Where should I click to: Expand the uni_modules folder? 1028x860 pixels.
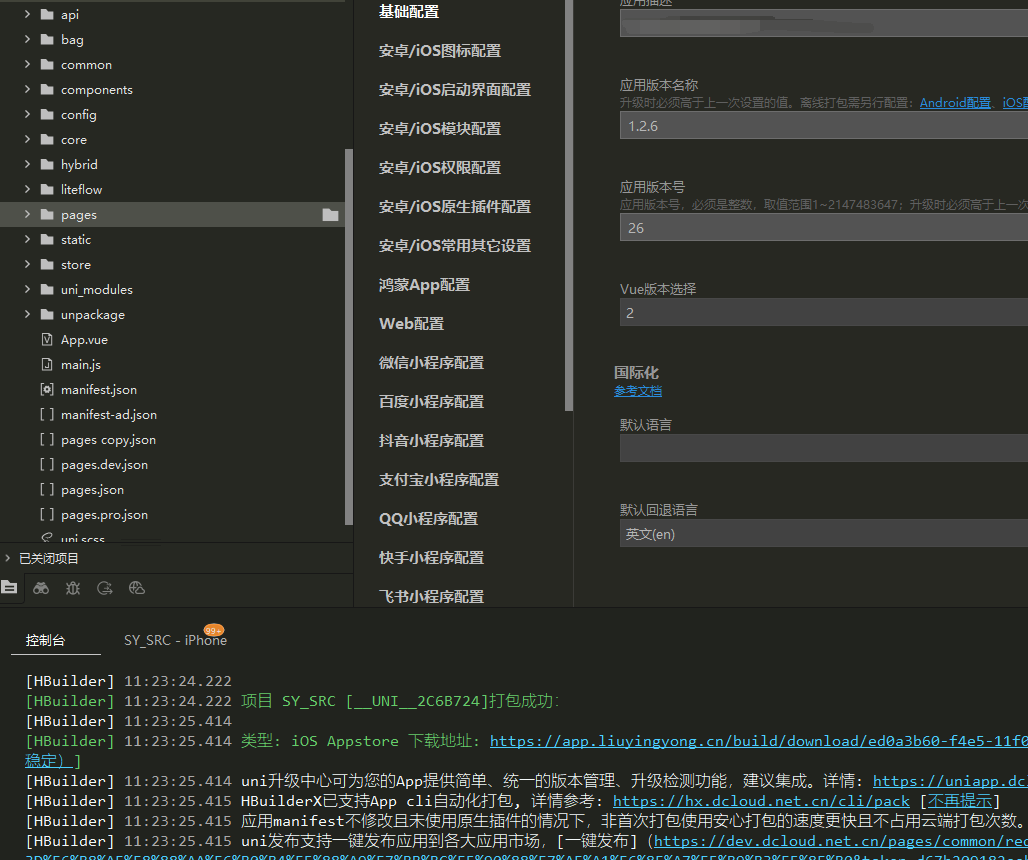pos(27,290)
